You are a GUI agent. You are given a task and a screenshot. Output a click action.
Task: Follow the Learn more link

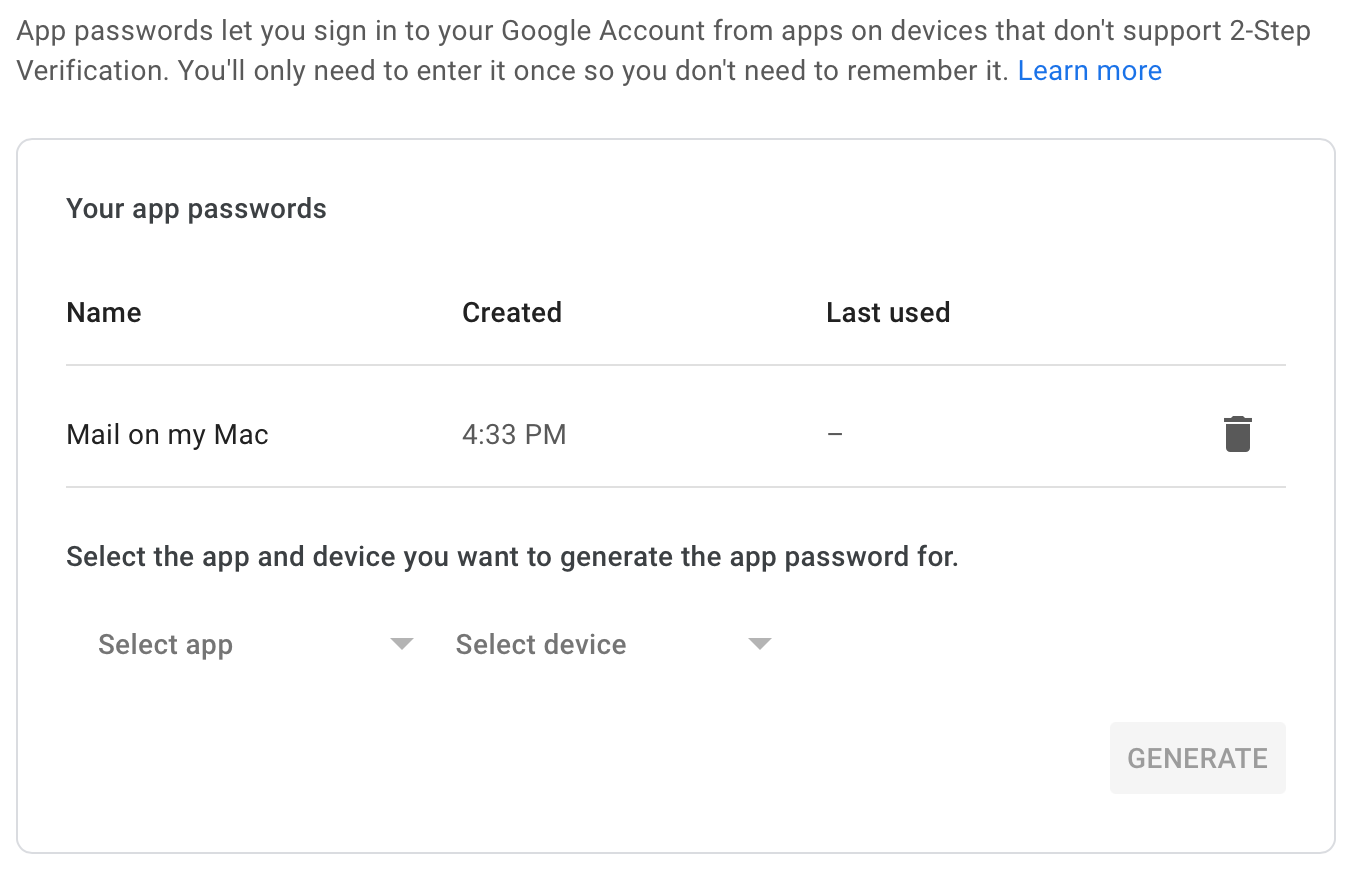point(1090,71)
